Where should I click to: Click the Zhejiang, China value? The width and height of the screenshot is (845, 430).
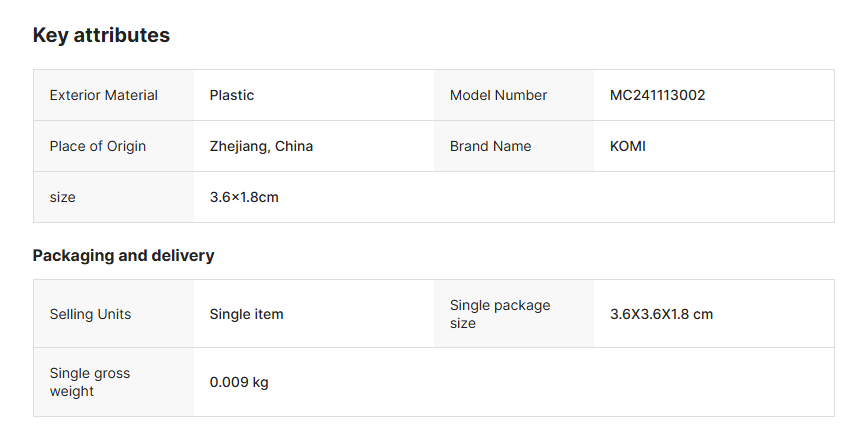[x=261, y=146]
